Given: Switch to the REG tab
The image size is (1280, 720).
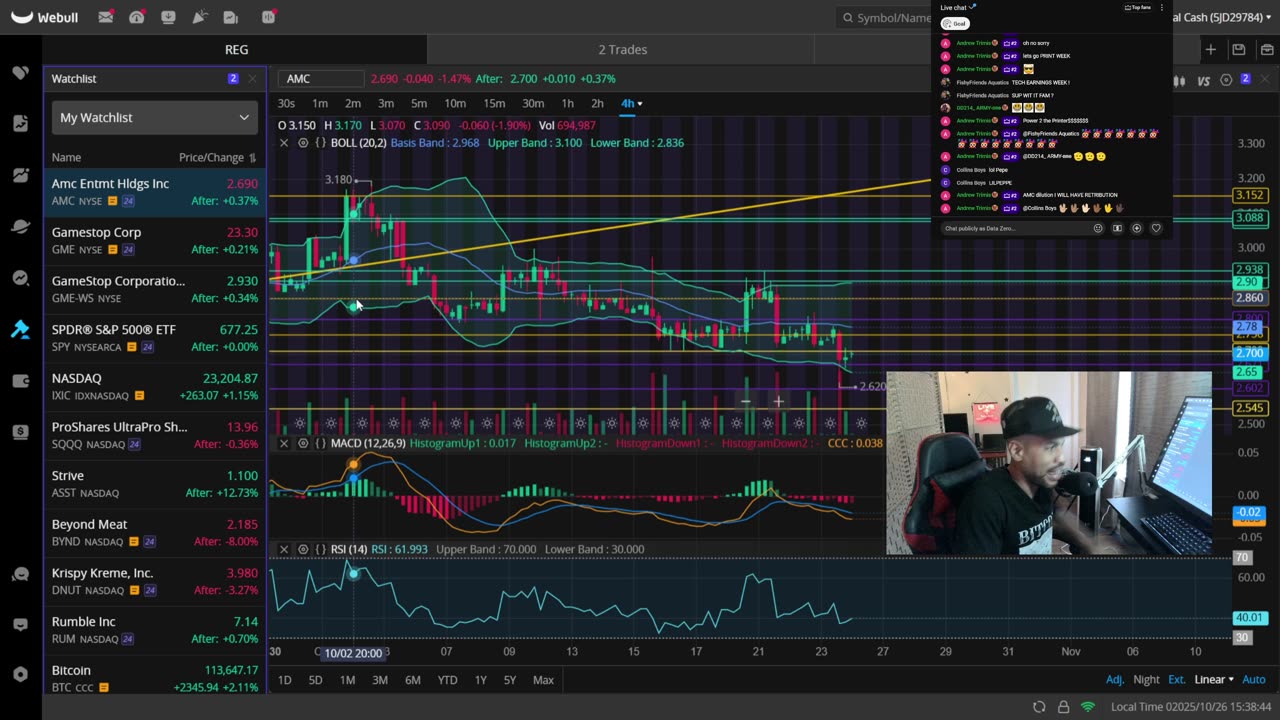Looking at the screenshot, I should [x=236, y=50].
